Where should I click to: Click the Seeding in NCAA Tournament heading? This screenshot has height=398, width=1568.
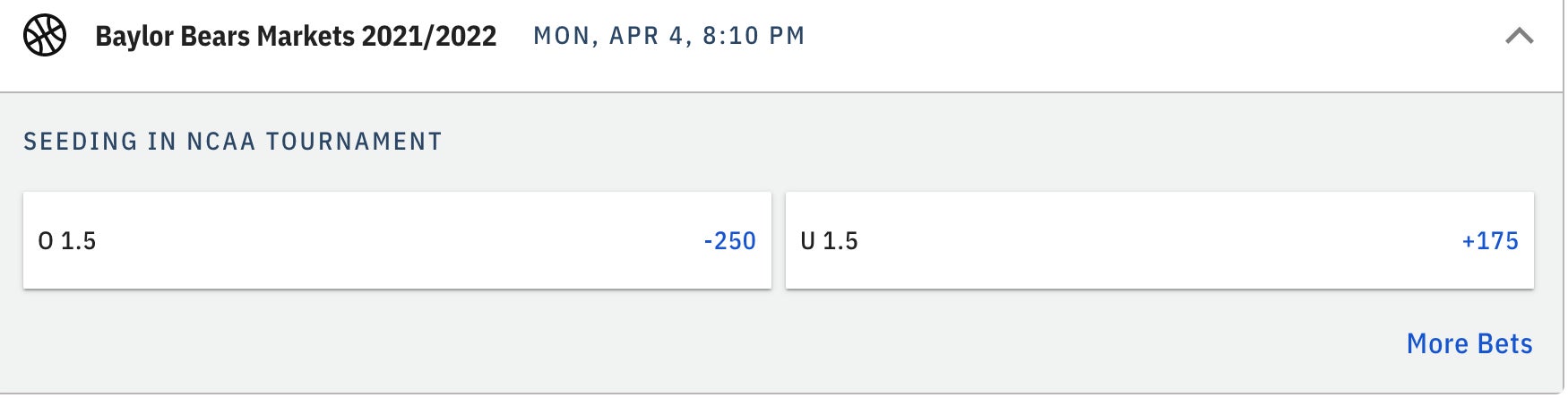point(233,142)
